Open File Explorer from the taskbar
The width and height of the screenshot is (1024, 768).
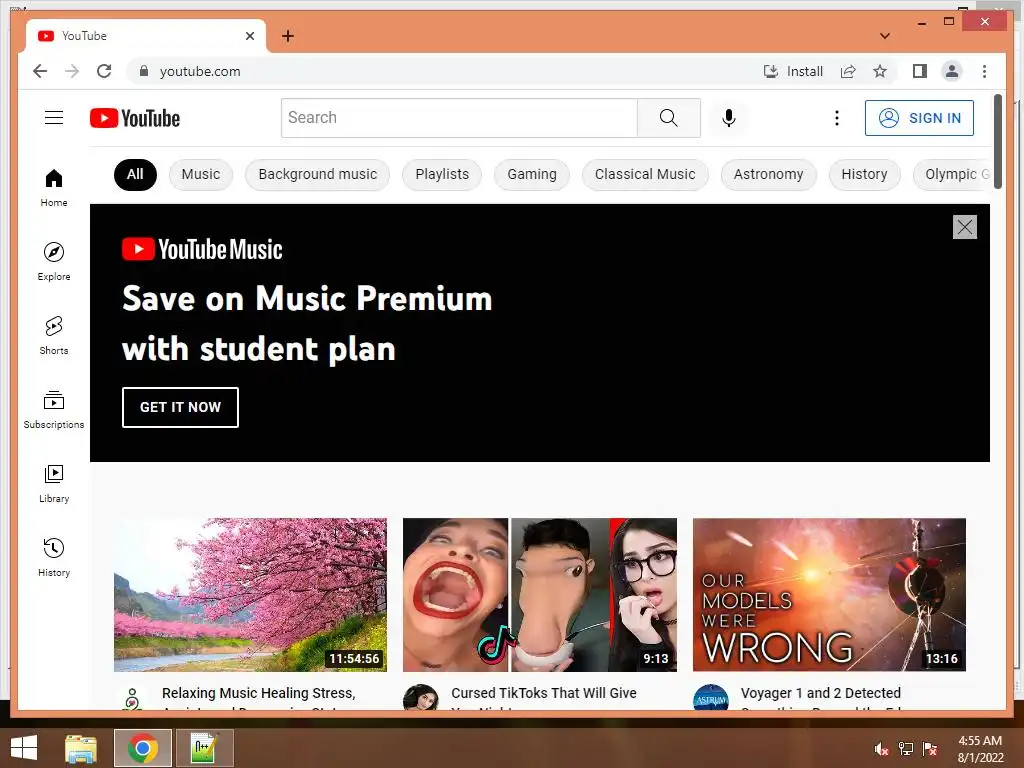(81, 748)
